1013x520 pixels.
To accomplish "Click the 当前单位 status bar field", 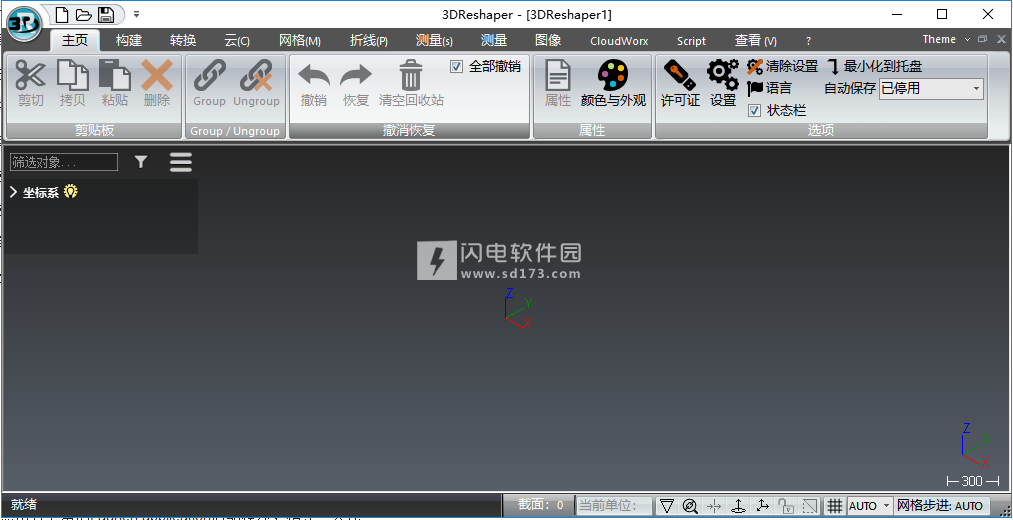I will (x=614, y=506).
